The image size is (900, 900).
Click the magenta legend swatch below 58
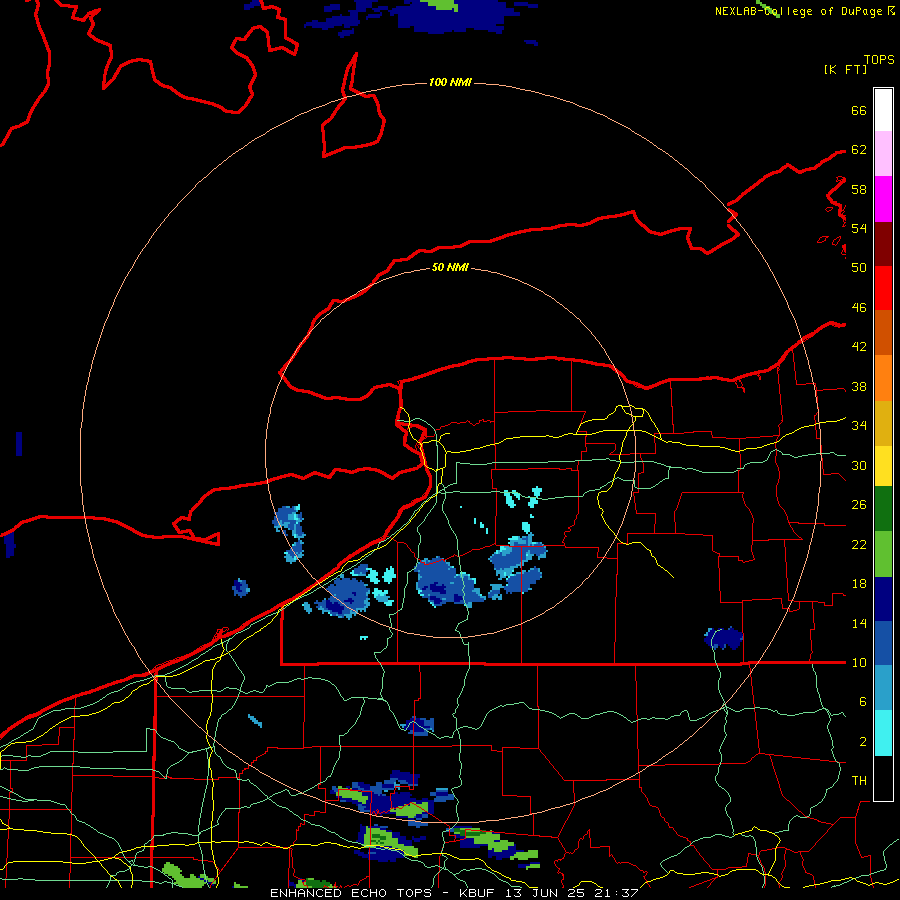[883, 199]
